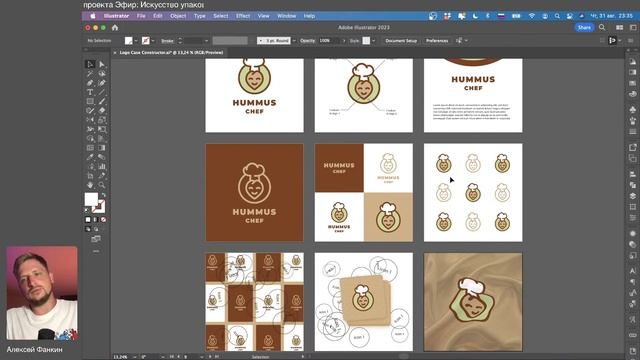Viewport: 640px width, 360px height.
Task: Select the Eyedropper tool
Action: point(90,157)
